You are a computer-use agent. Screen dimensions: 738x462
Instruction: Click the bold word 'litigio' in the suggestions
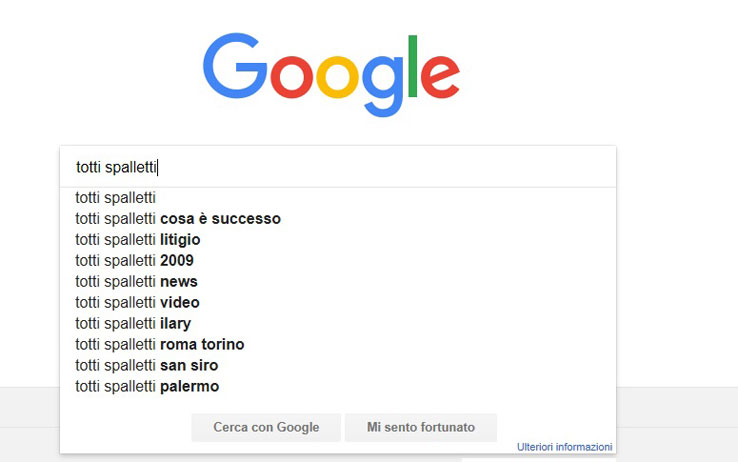(x=180, y=240)
